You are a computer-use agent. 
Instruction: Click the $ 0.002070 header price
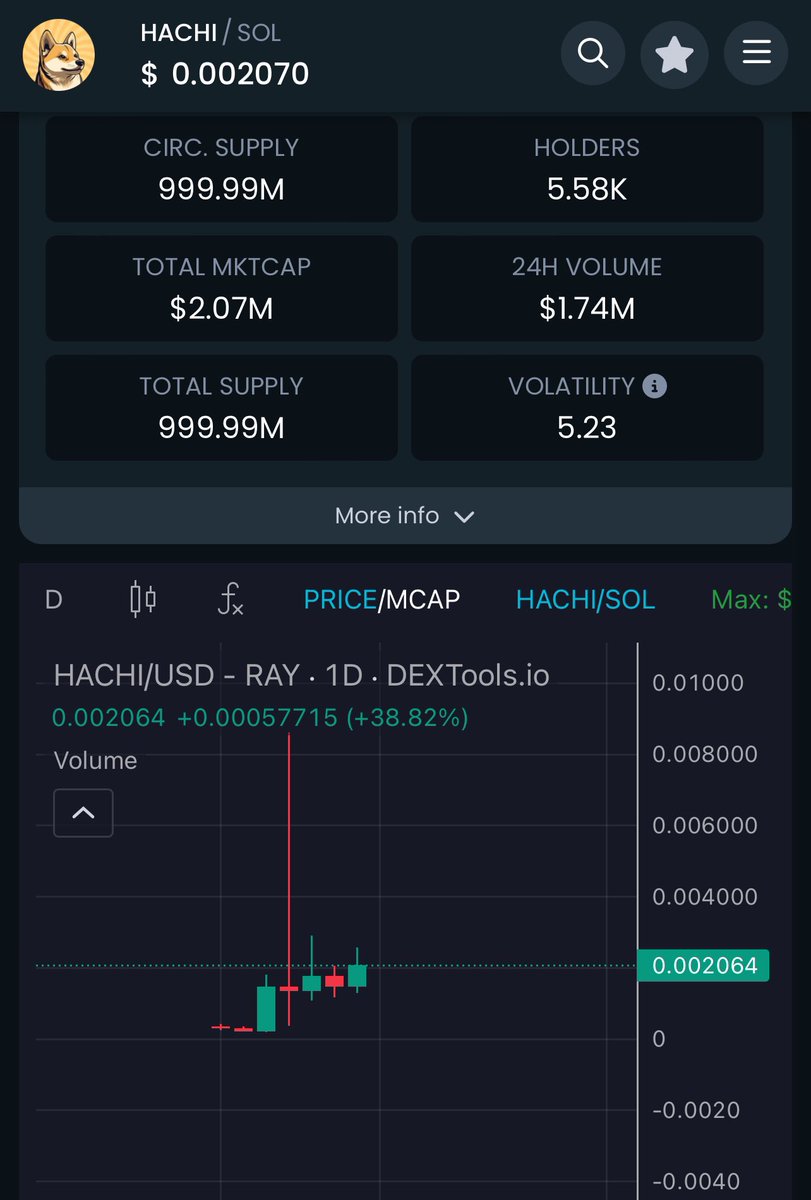pyautogui.click(x=225, y=74)
